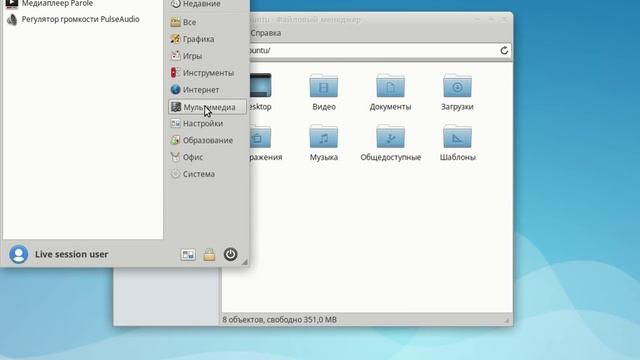640x360 pixels.
Task: Open the Игры category
Action: tap(207, 56)
